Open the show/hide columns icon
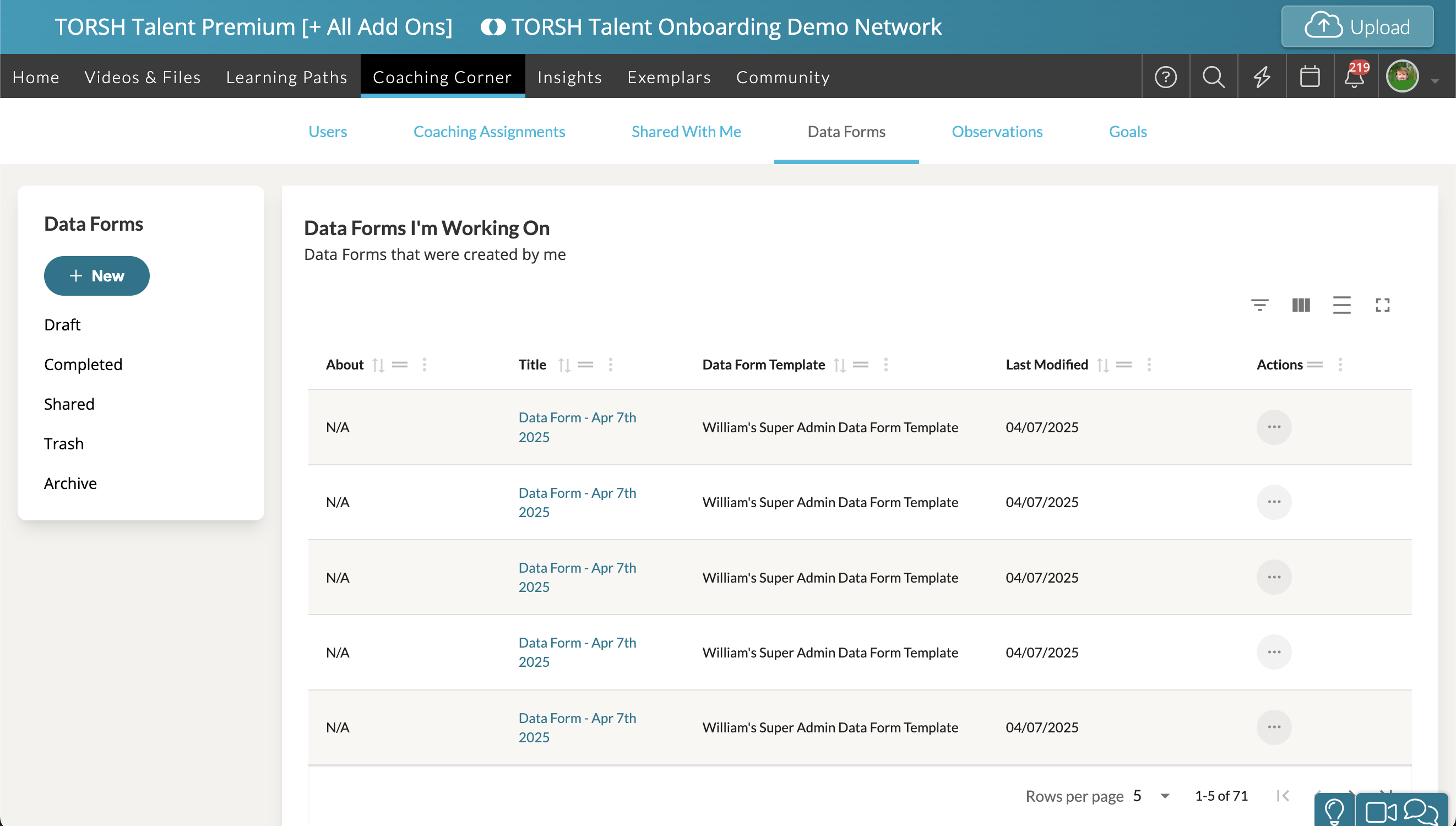Screen dimensions: 1456x826 click(1301, 305)
